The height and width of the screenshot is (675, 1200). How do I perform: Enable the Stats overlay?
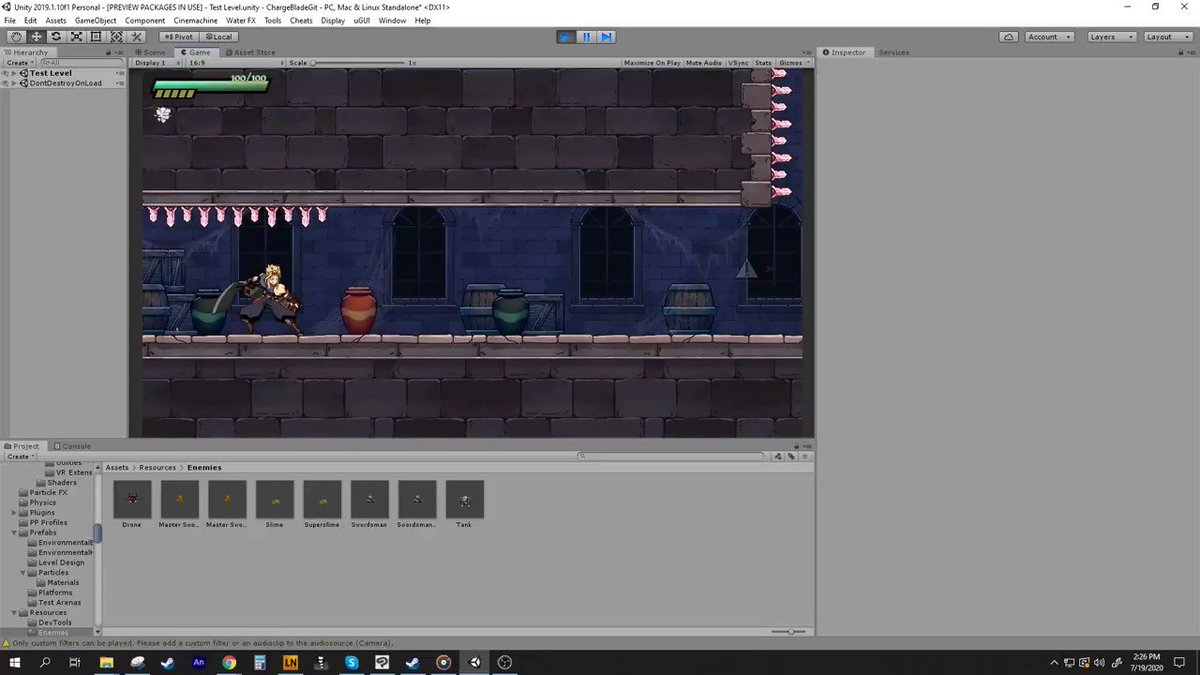(763, 62)
